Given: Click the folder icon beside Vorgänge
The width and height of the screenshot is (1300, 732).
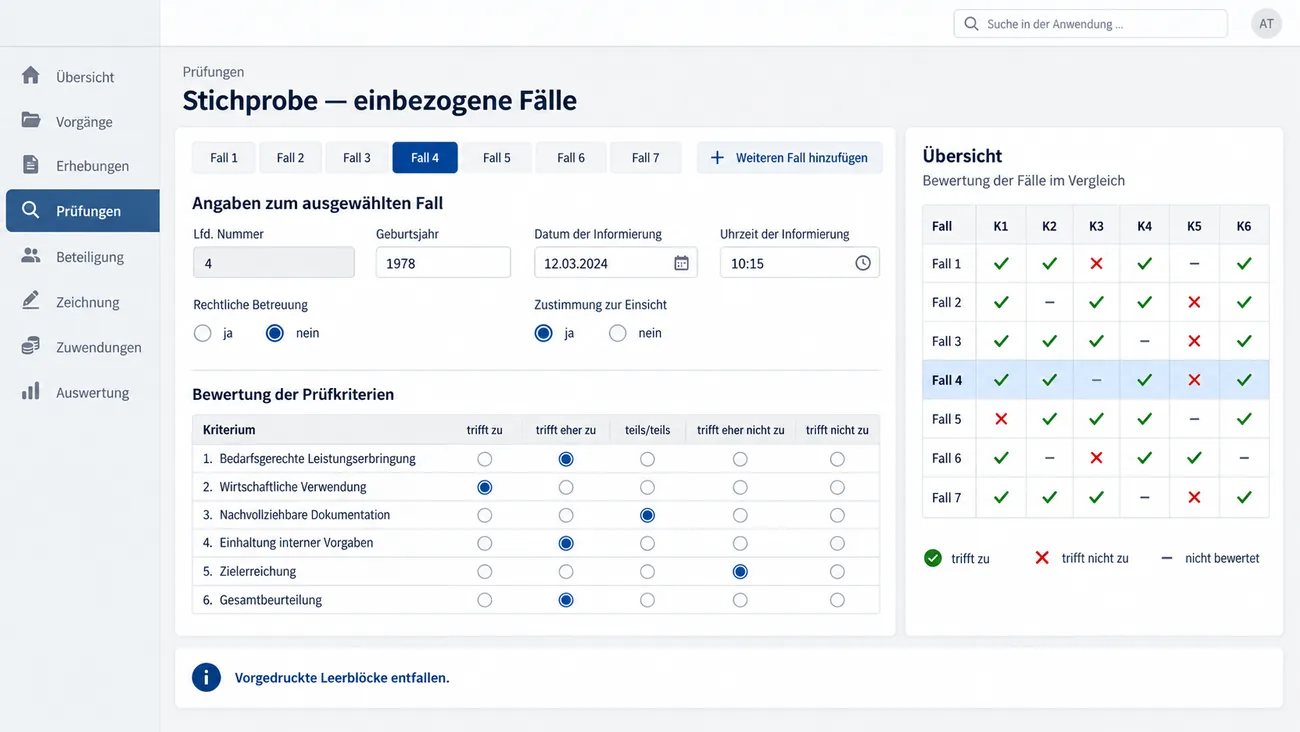Looking at the screenshot, I should [31, 120].
